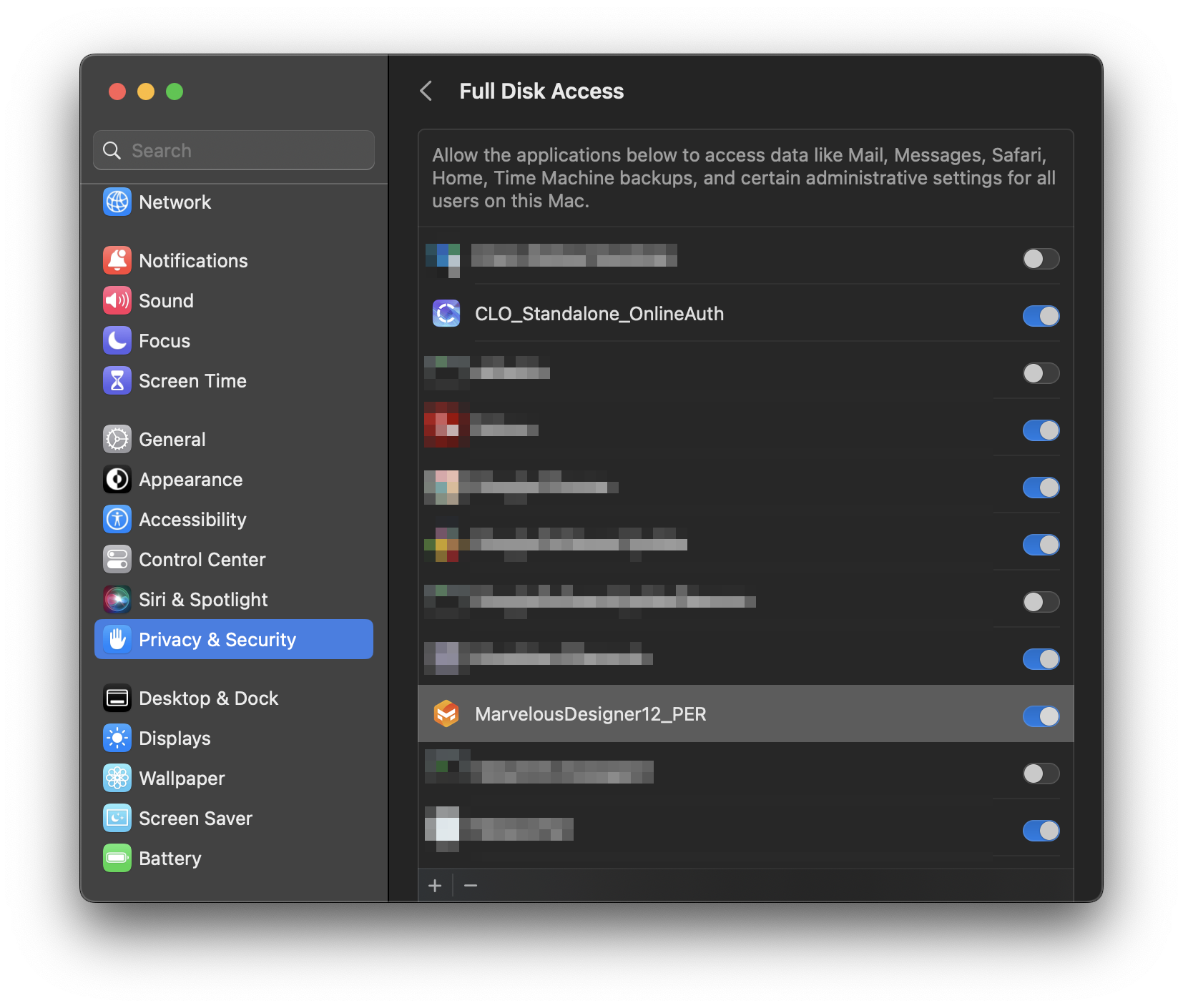This screenshot has width=1183, height=1008.
Task: Select the Wallpaper sidebar entry
Action: coord(182,778)
